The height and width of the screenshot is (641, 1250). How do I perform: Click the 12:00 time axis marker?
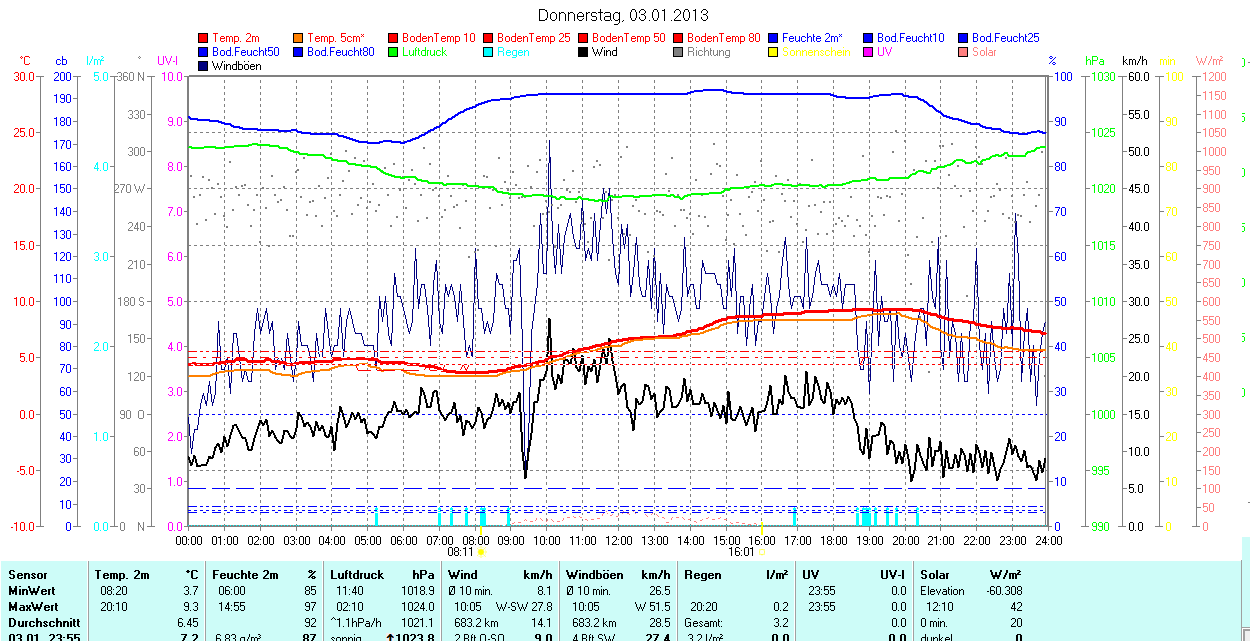tap(618, 540)
